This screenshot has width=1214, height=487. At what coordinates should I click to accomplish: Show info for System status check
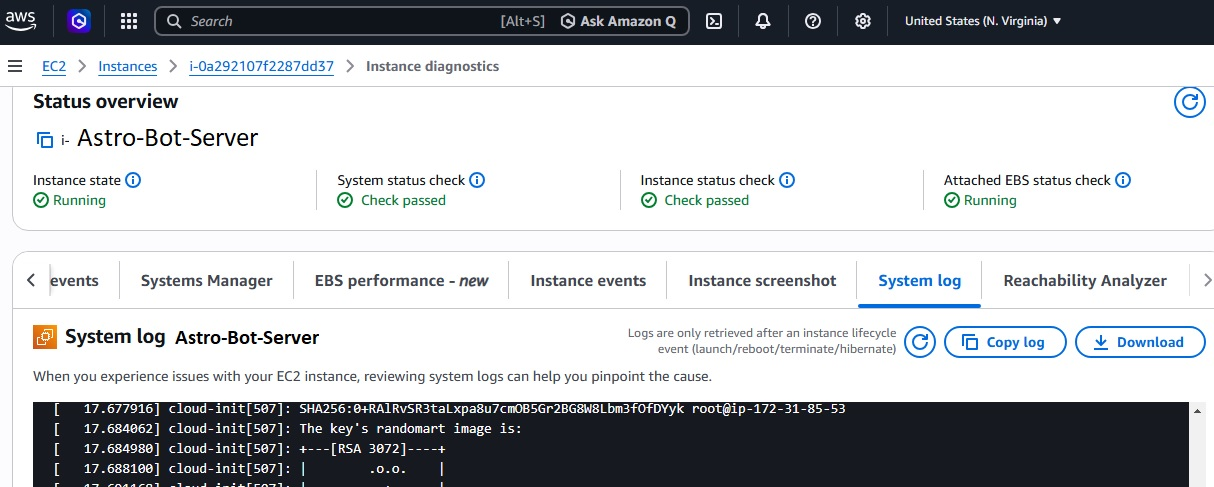[x=477, y=180]
